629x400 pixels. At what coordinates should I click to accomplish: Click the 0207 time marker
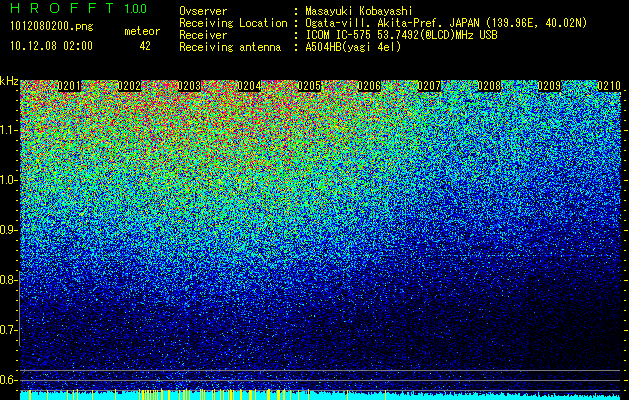click(429, 86)
